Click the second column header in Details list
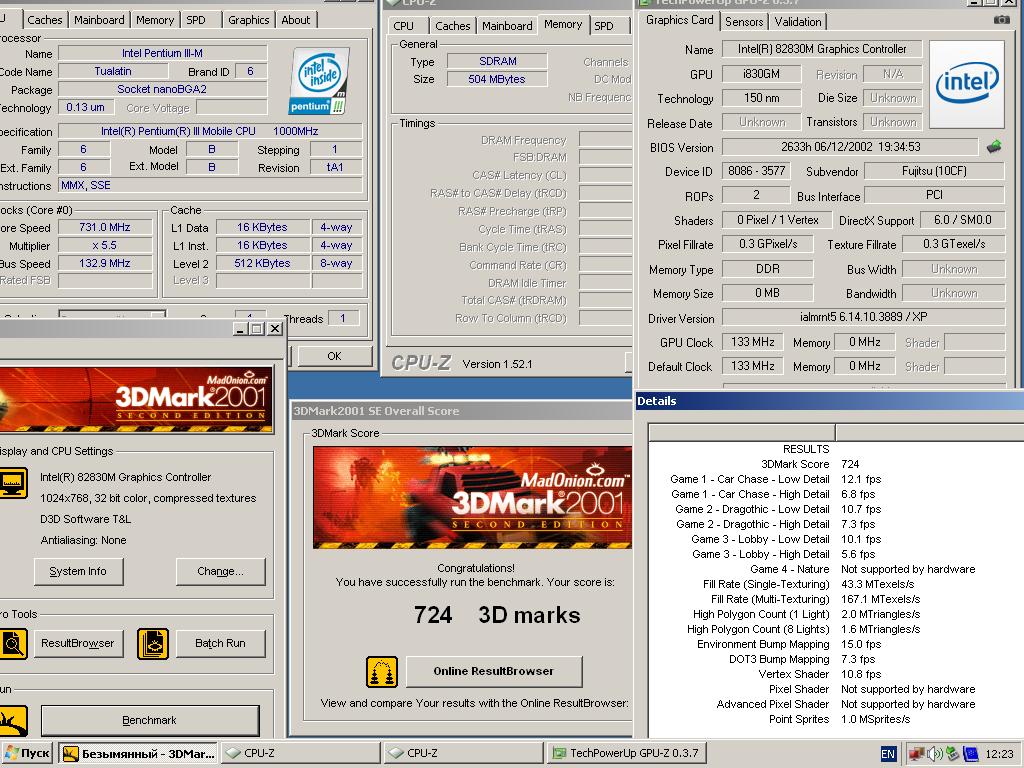This screenshot has height=768, width=1024. 930,432
